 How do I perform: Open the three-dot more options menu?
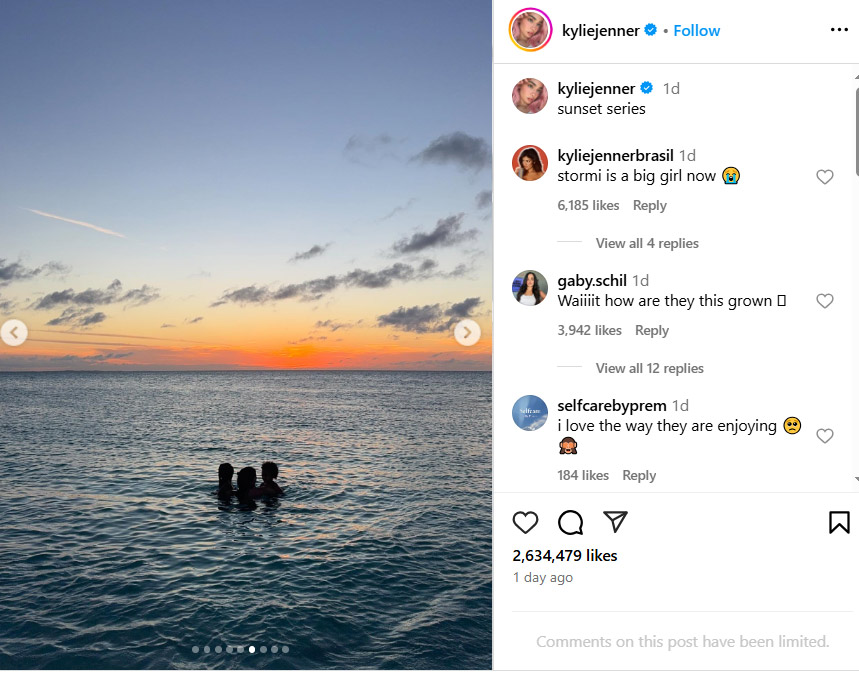point(839,30)
